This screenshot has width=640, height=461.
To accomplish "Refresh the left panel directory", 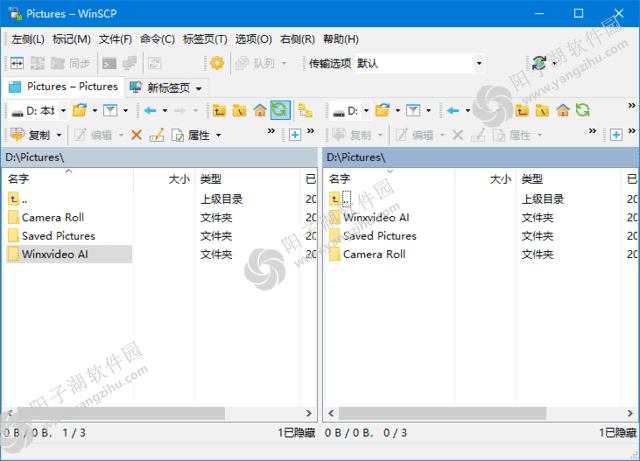I will (280, 110).
